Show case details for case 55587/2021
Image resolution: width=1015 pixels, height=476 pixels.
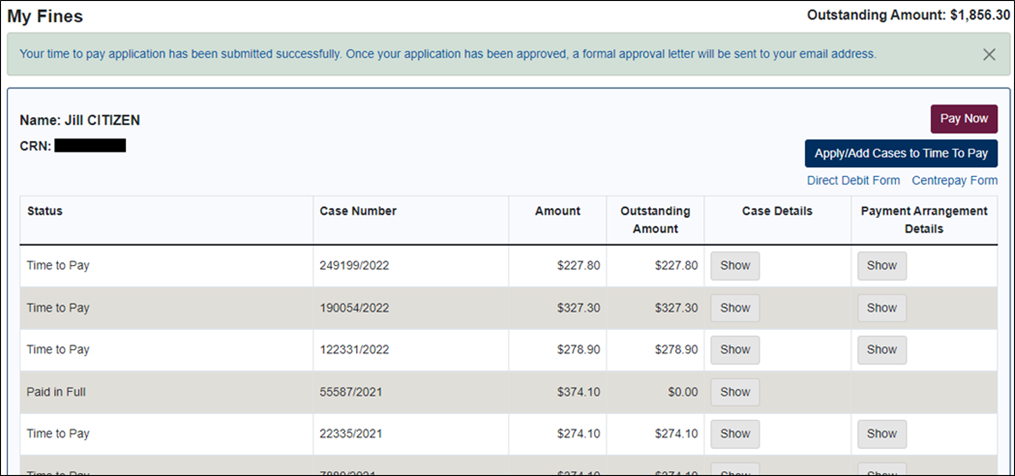[734, 392]
